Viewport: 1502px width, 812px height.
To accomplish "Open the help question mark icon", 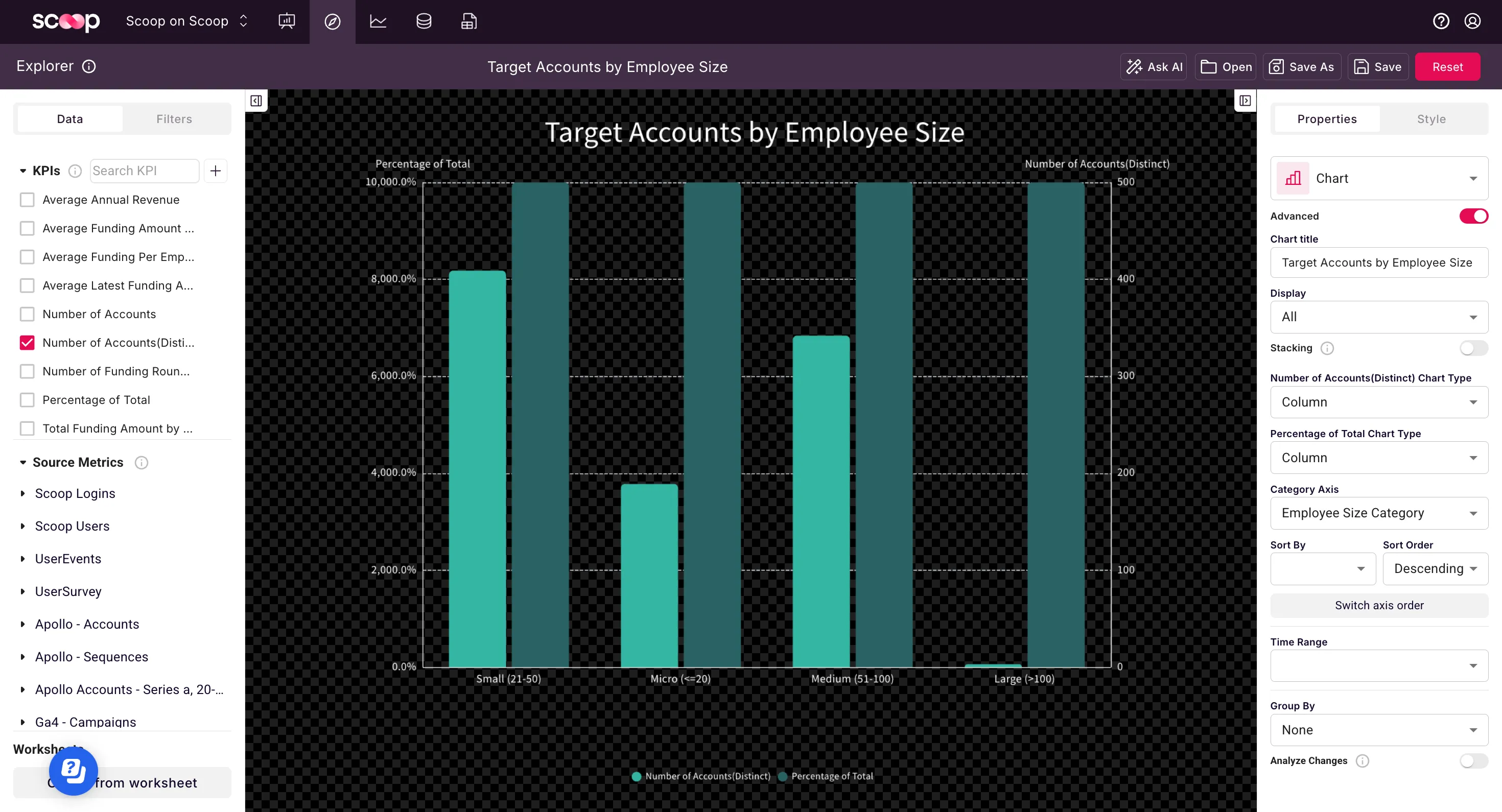I will (x=1441, y=21).
